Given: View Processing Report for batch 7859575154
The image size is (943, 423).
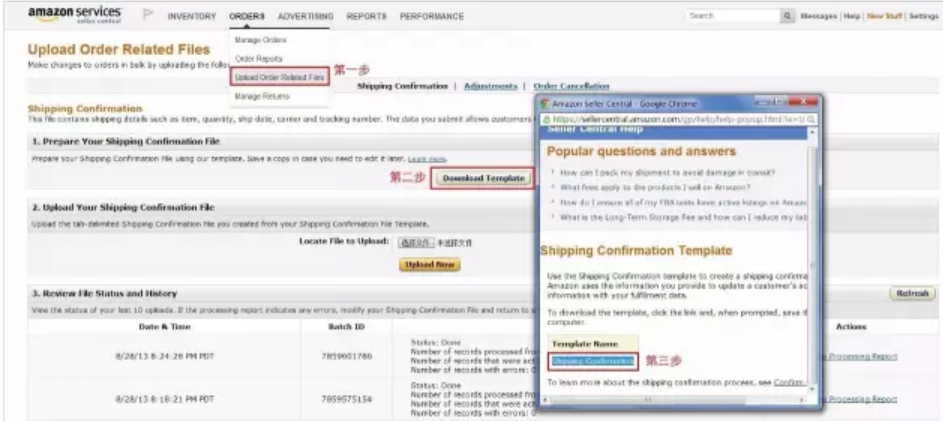Looking at the screenshot, I should click(859, 399).
